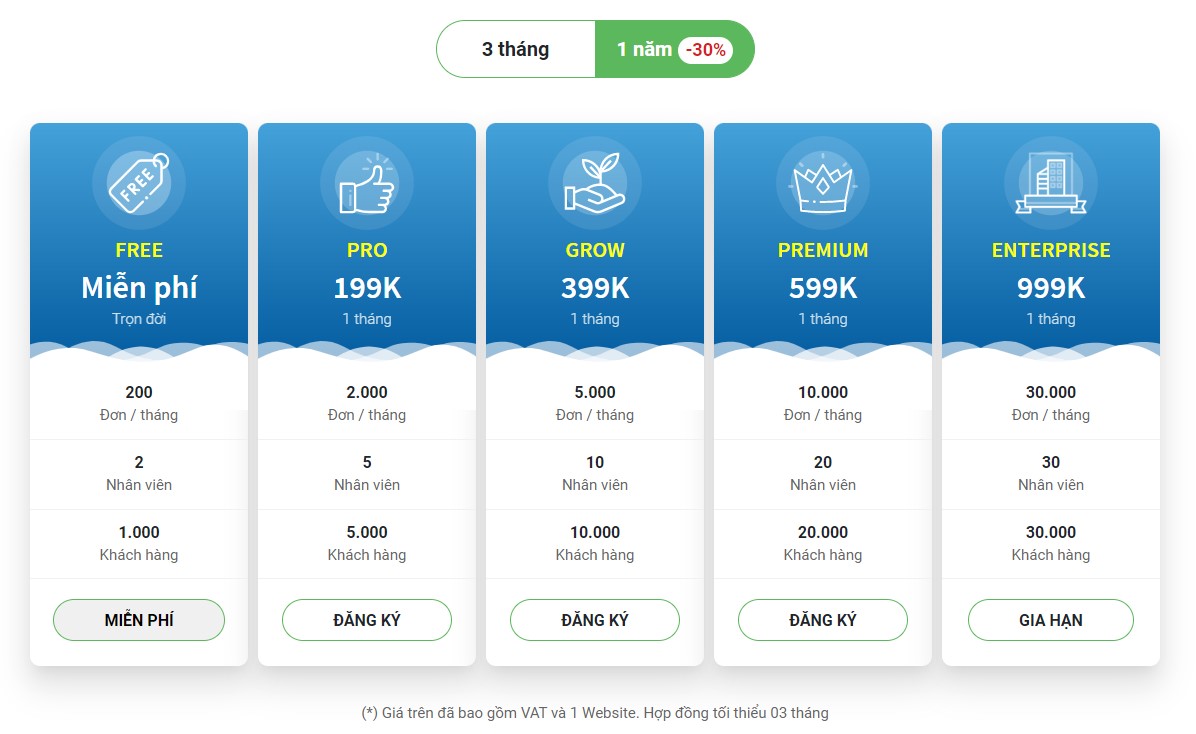Click the PREMIUM crown icon
Viewport: 1196px width, 734px height.
click(x=823, y=183)
